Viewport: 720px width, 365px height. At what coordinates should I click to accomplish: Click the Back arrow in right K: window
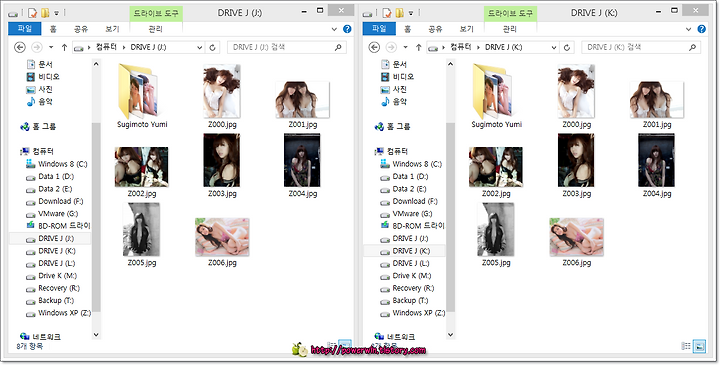pyautogui.click(x=374, y=47)
